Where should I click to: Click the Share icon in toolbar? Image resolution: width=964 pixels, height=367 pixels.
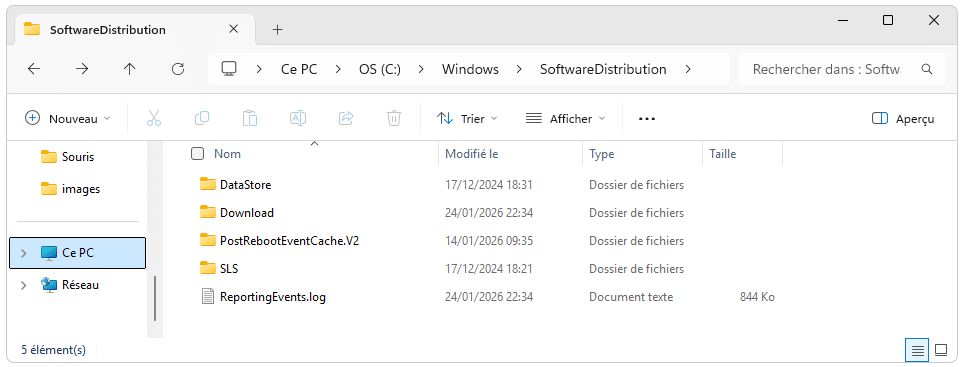346,119
